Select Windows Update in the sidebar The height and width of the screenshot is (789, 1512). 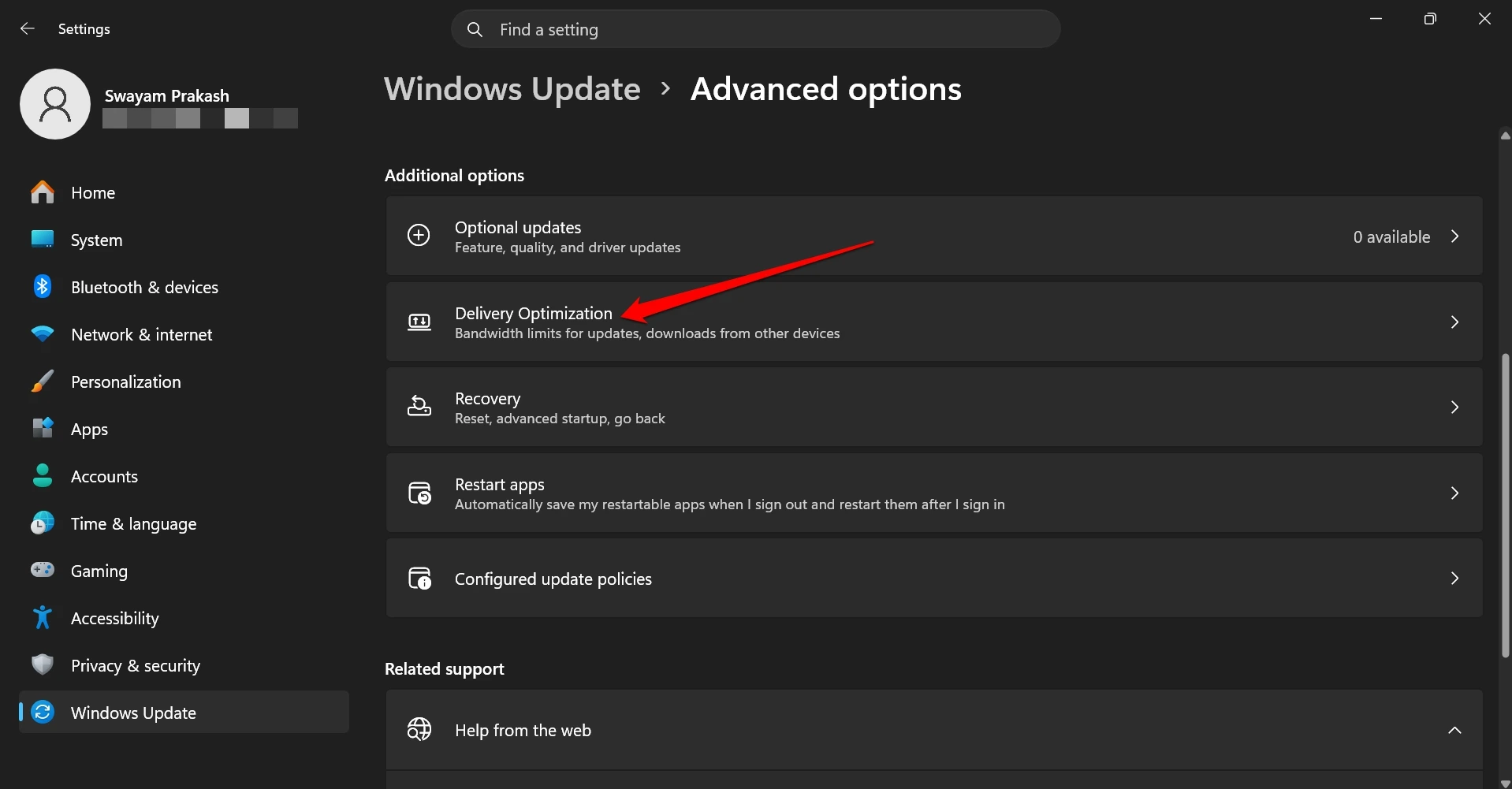[134, 712]
